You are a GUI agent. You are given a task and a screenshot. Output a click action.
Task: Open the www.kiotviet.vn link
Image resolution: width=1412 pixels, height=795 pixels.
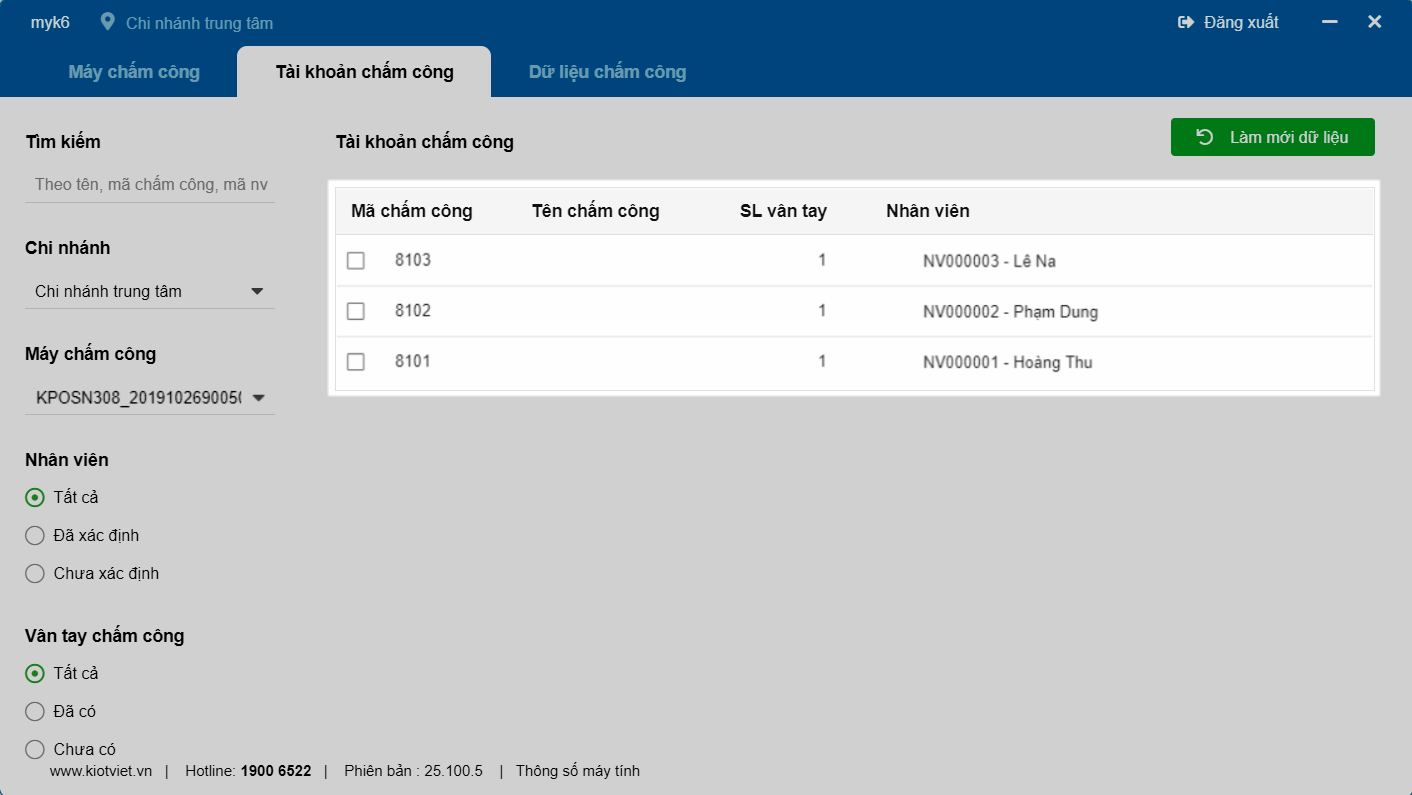101,771
